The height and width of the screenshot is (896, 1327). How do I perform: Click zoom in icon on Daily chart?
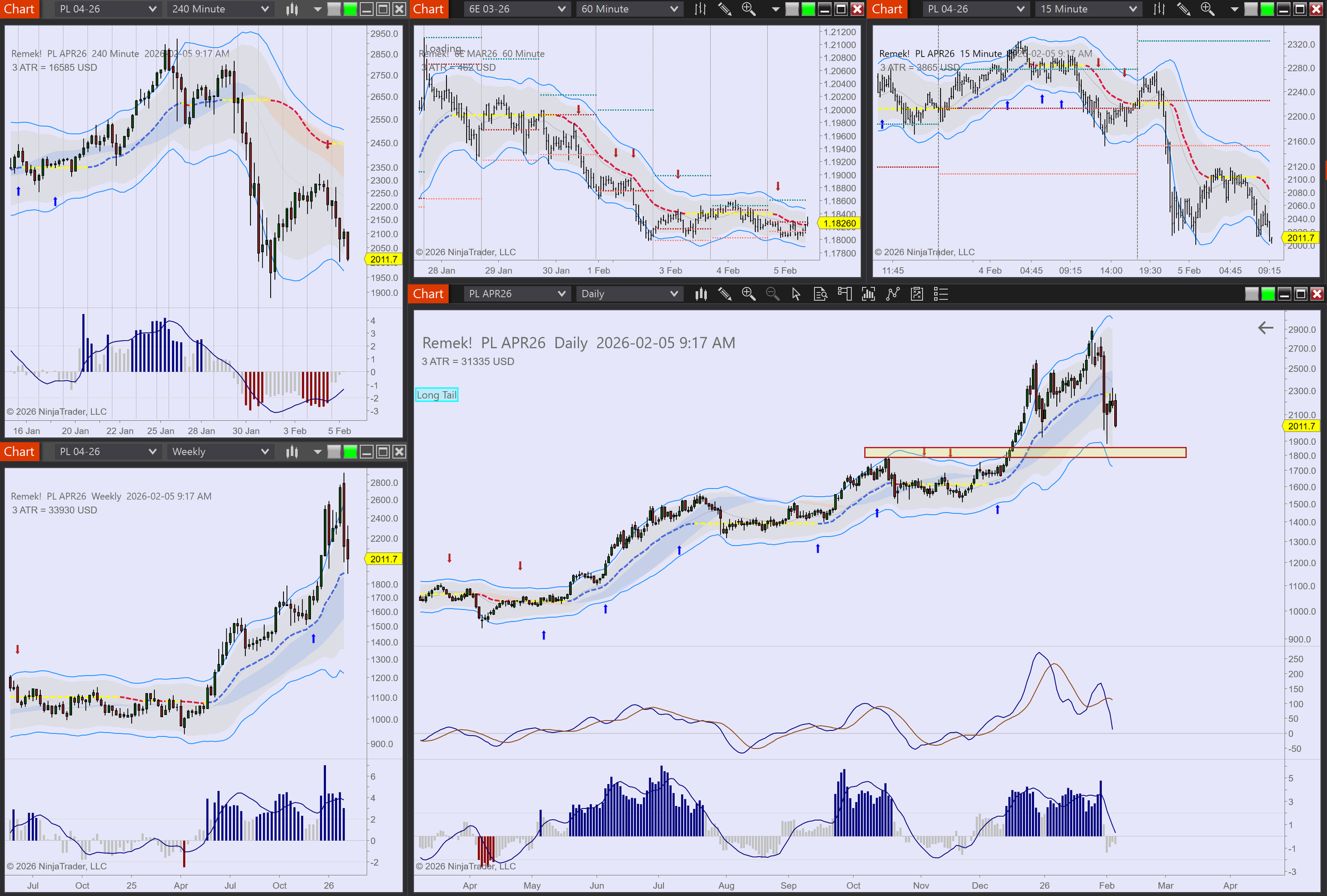748,294
